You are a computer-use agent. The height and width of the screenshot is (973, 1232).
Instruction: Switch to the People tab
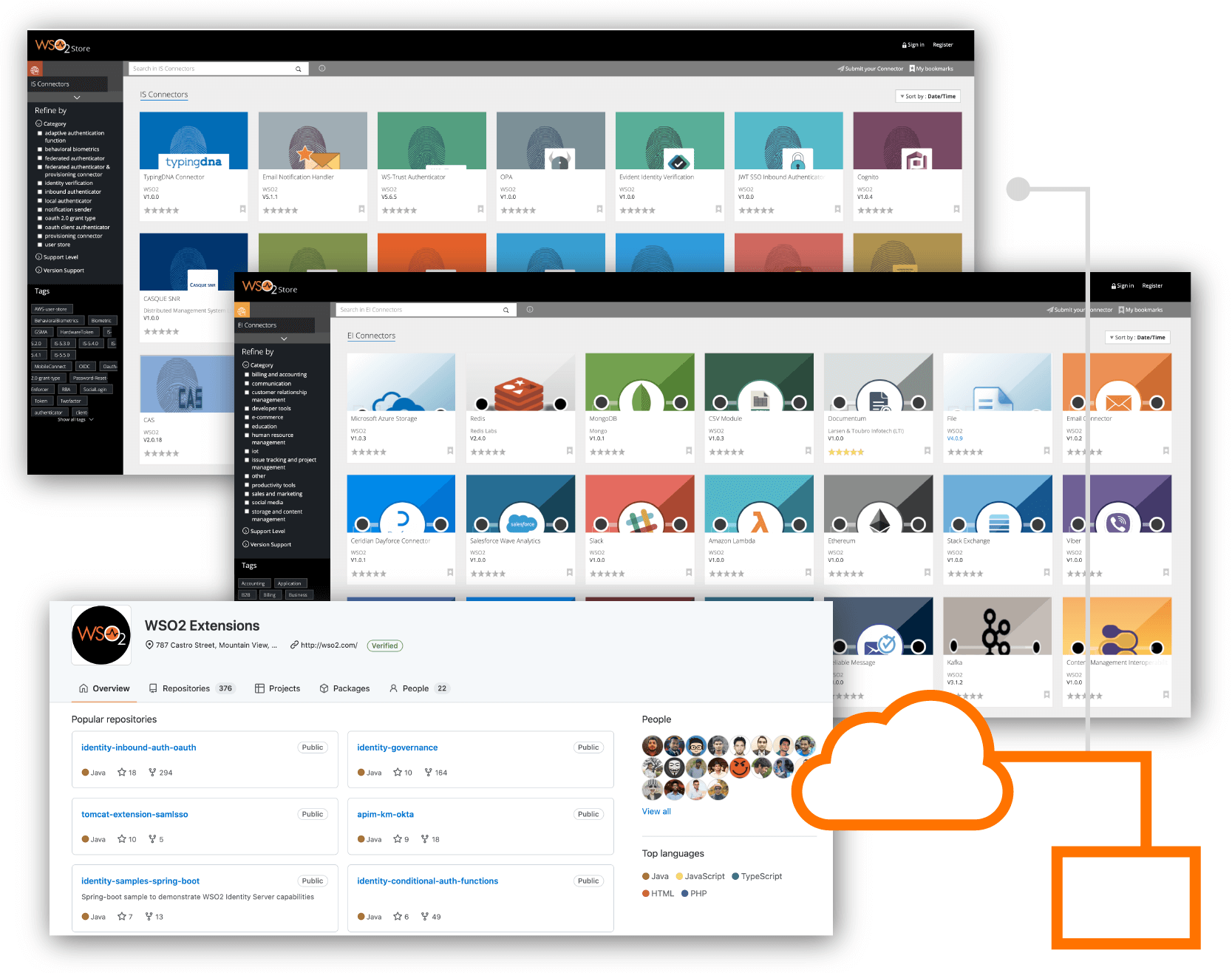coord(419,688)
